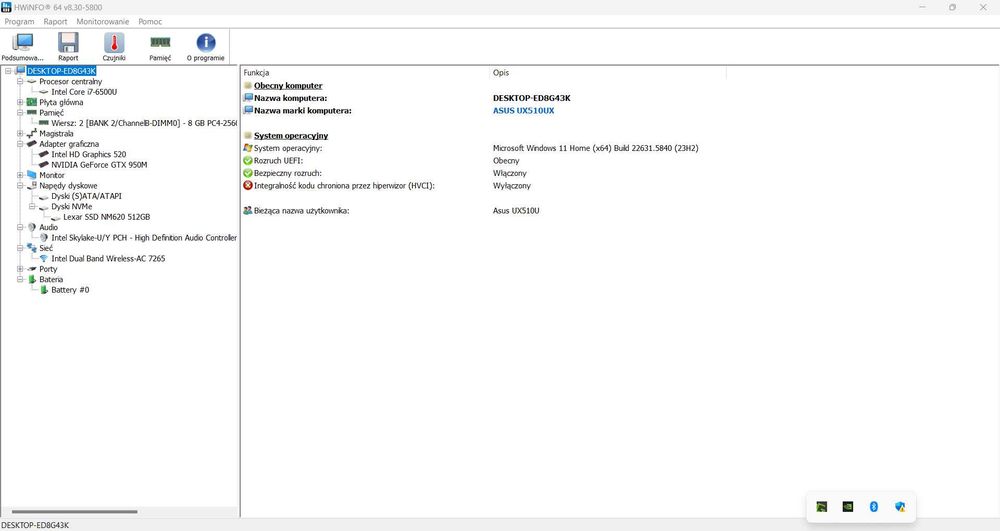Open the Monitorowanie menu
Screen dimensions: 1000x531
(x=103, y=22)
